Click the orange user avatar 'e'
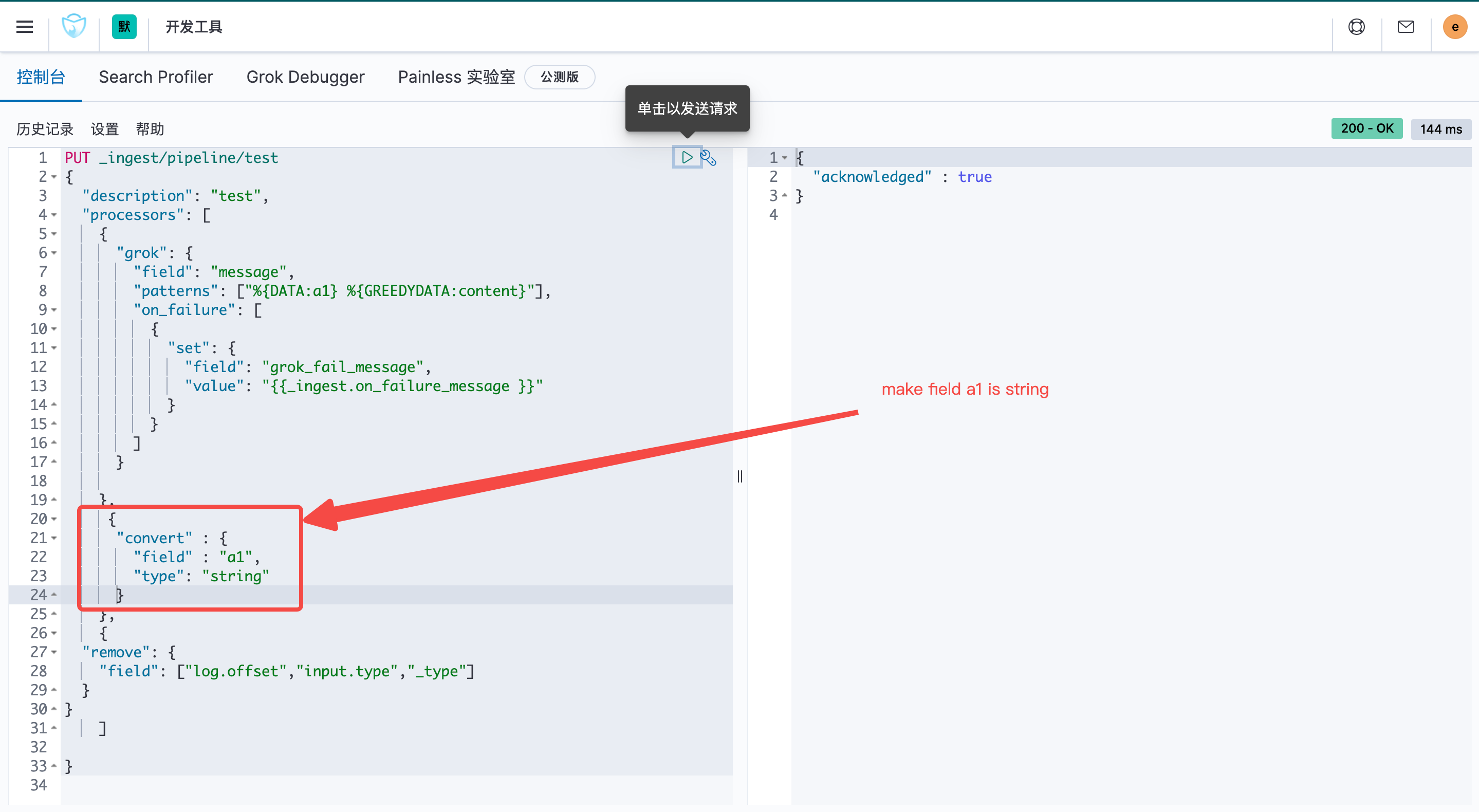Image resolution: width=1479 pixels, height=812 pixels. (x=1454, y=26)
